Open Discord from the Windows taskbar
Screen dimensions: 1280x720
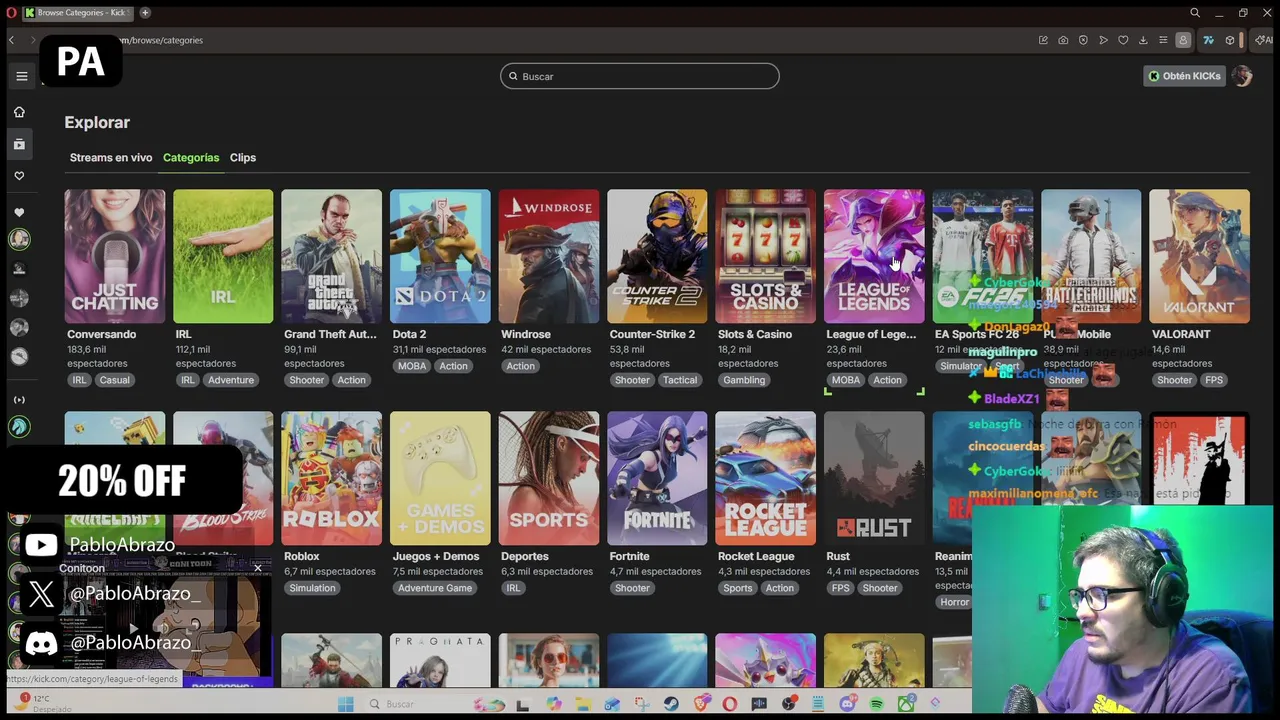848,704
